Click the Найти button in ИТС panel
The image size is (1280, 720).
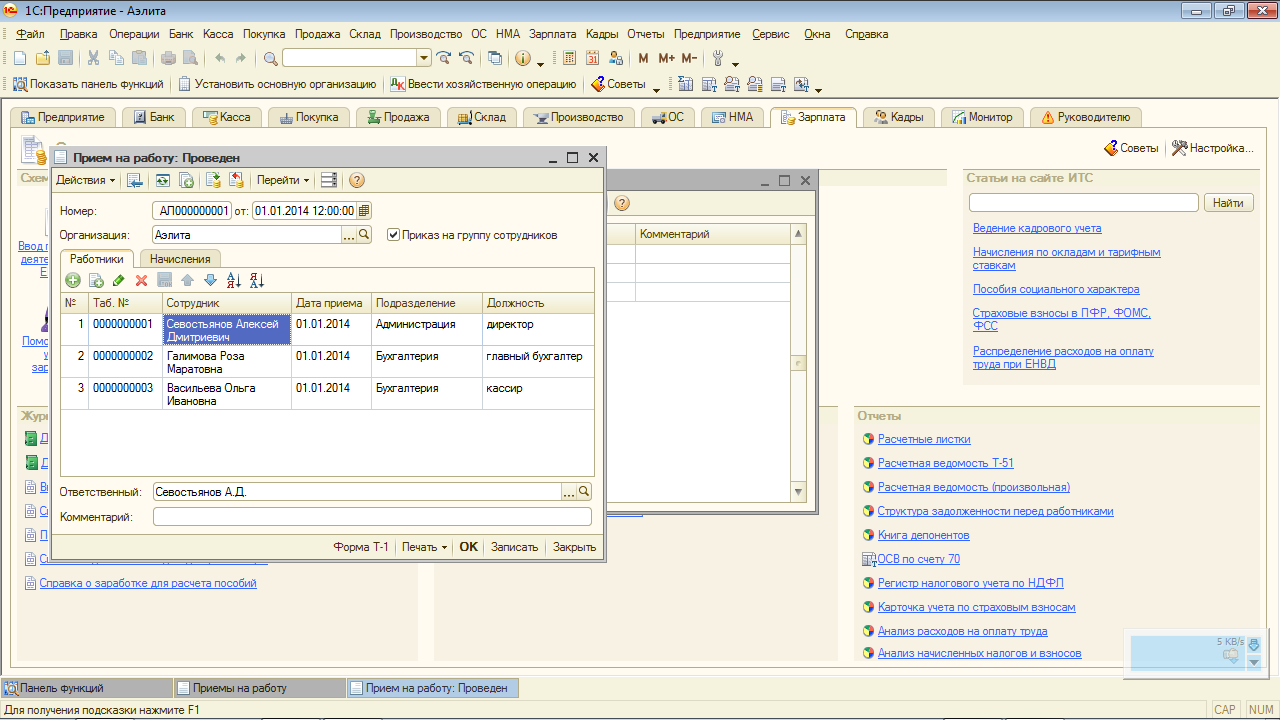pyautogui.click(x=1228, y=203)
